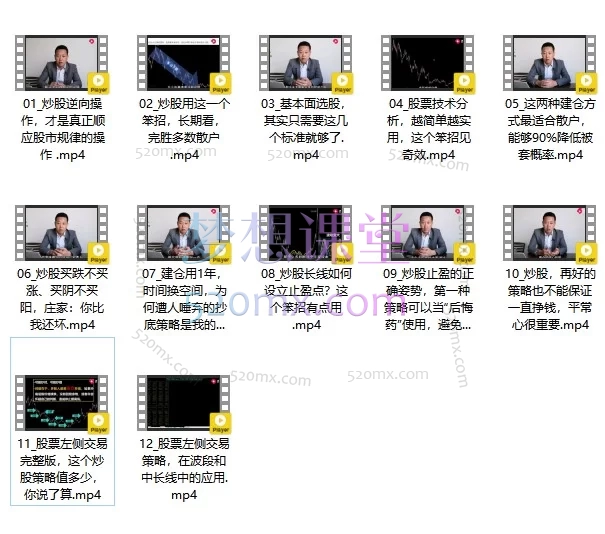
Task: Select the 12_股票左侧交易策略 video thumbnail
Action: tap(183, 402)
